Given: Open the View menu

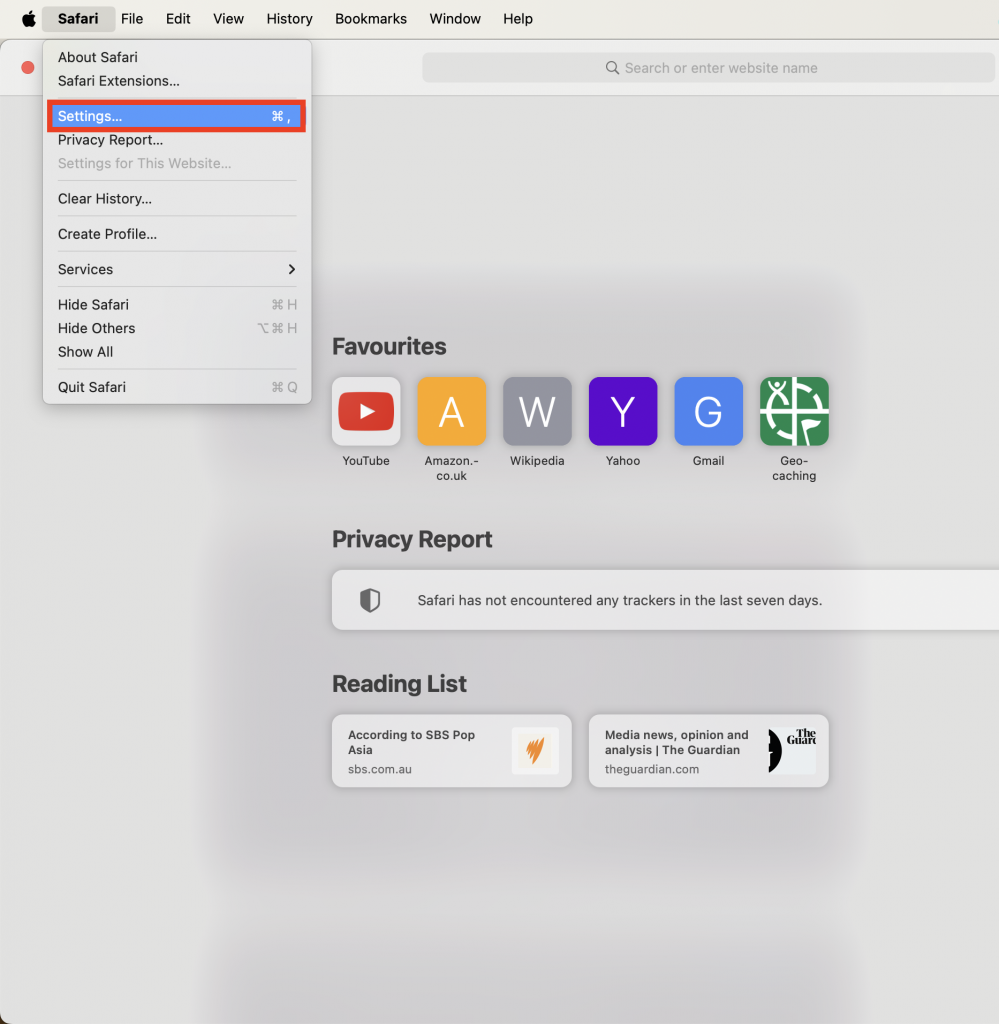Looking at the screenshot, I should click(229, 19).
